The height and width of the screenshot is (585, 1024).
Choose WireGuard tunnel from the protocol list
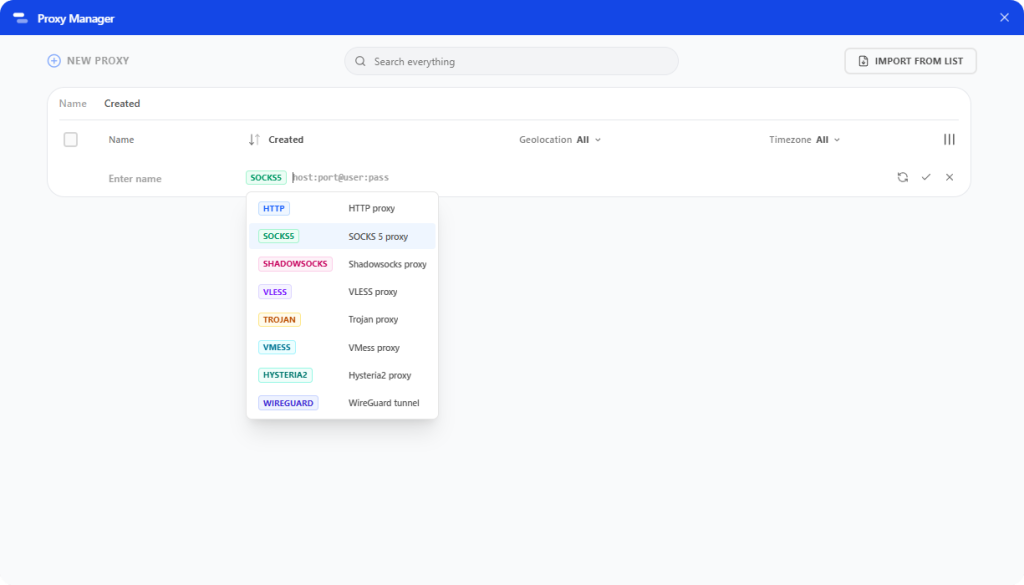pos(340,403)
